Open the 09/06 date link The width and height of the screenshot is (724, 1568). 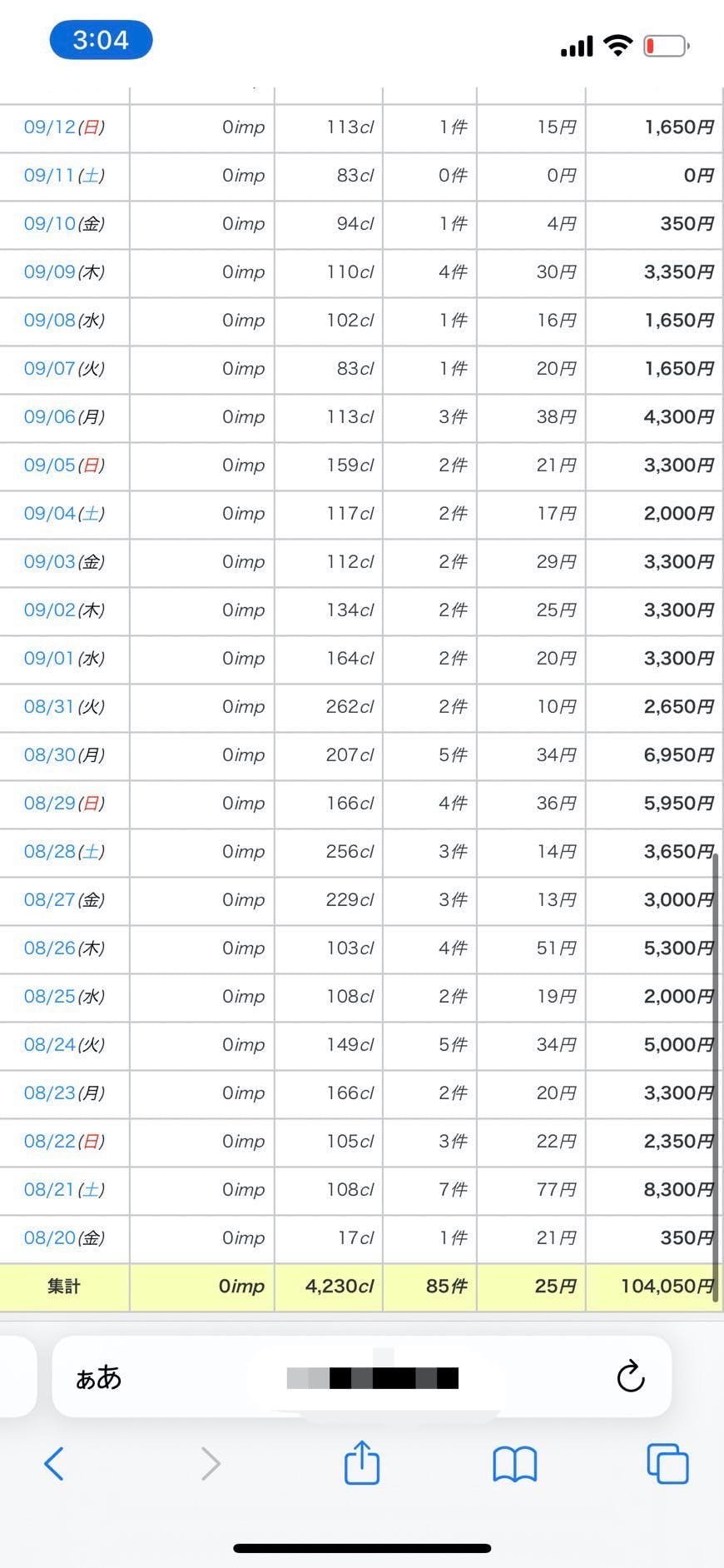50,417
